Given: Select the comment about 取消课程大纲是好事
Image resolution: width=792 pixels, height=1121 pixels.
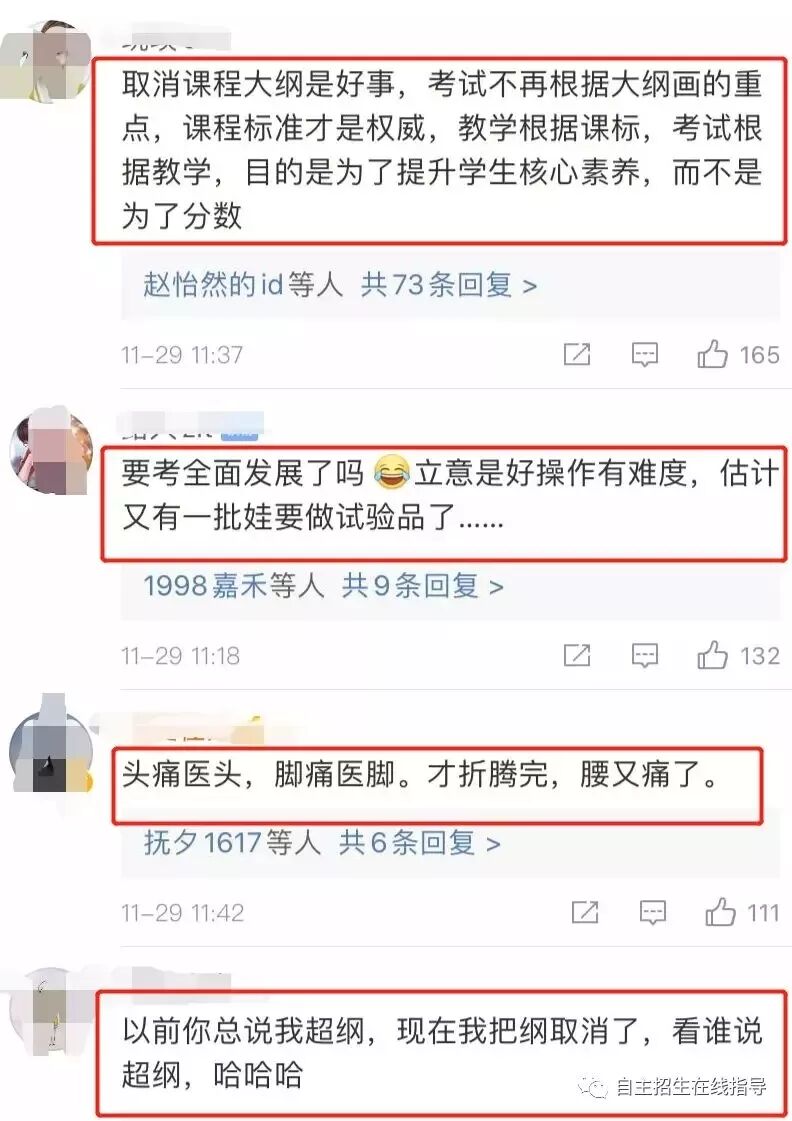Looking at the screenshot, I should click(441, 150).
